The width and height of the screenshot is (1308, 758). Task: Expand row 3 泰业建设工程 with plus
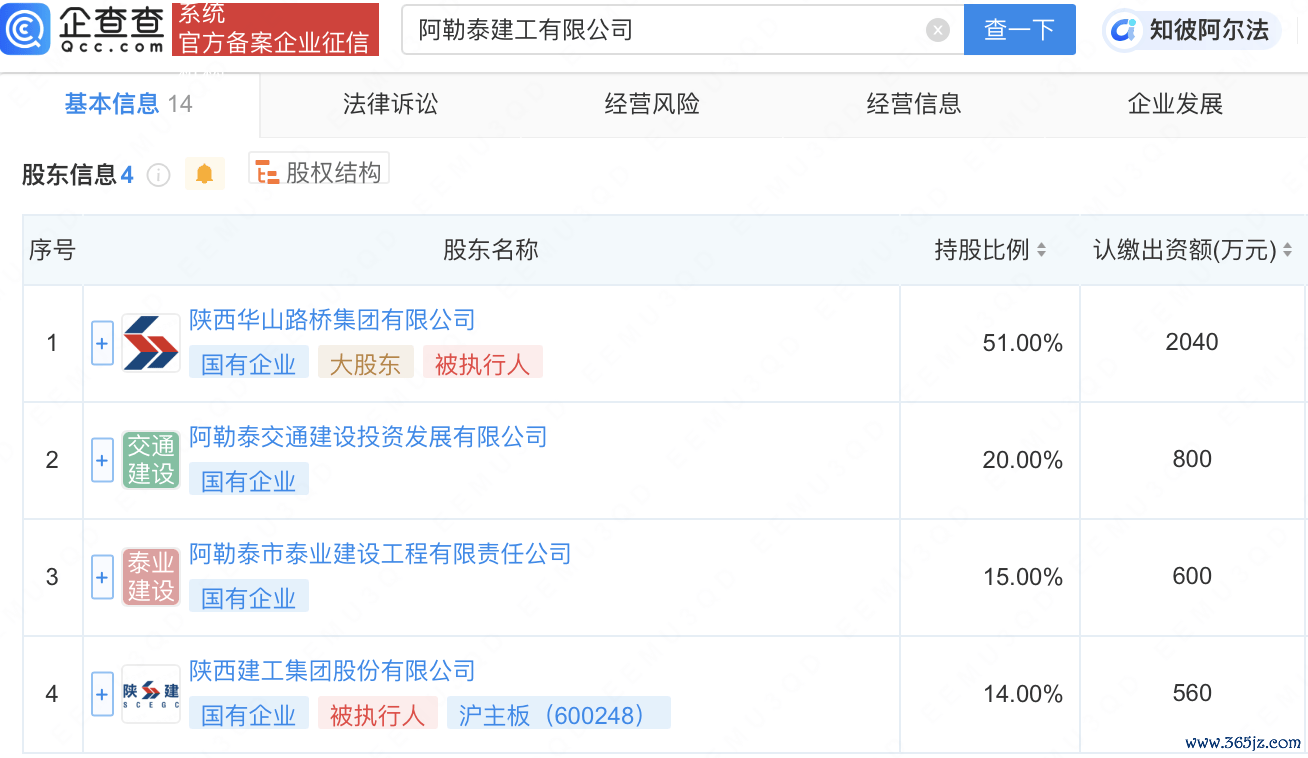point(102,577)
